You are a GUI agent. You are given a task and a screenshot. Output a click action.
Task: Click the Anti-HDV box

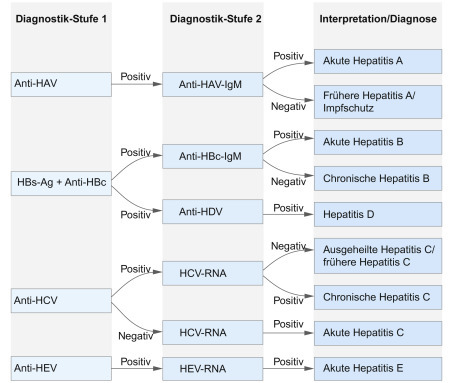[x=213, y=211]
